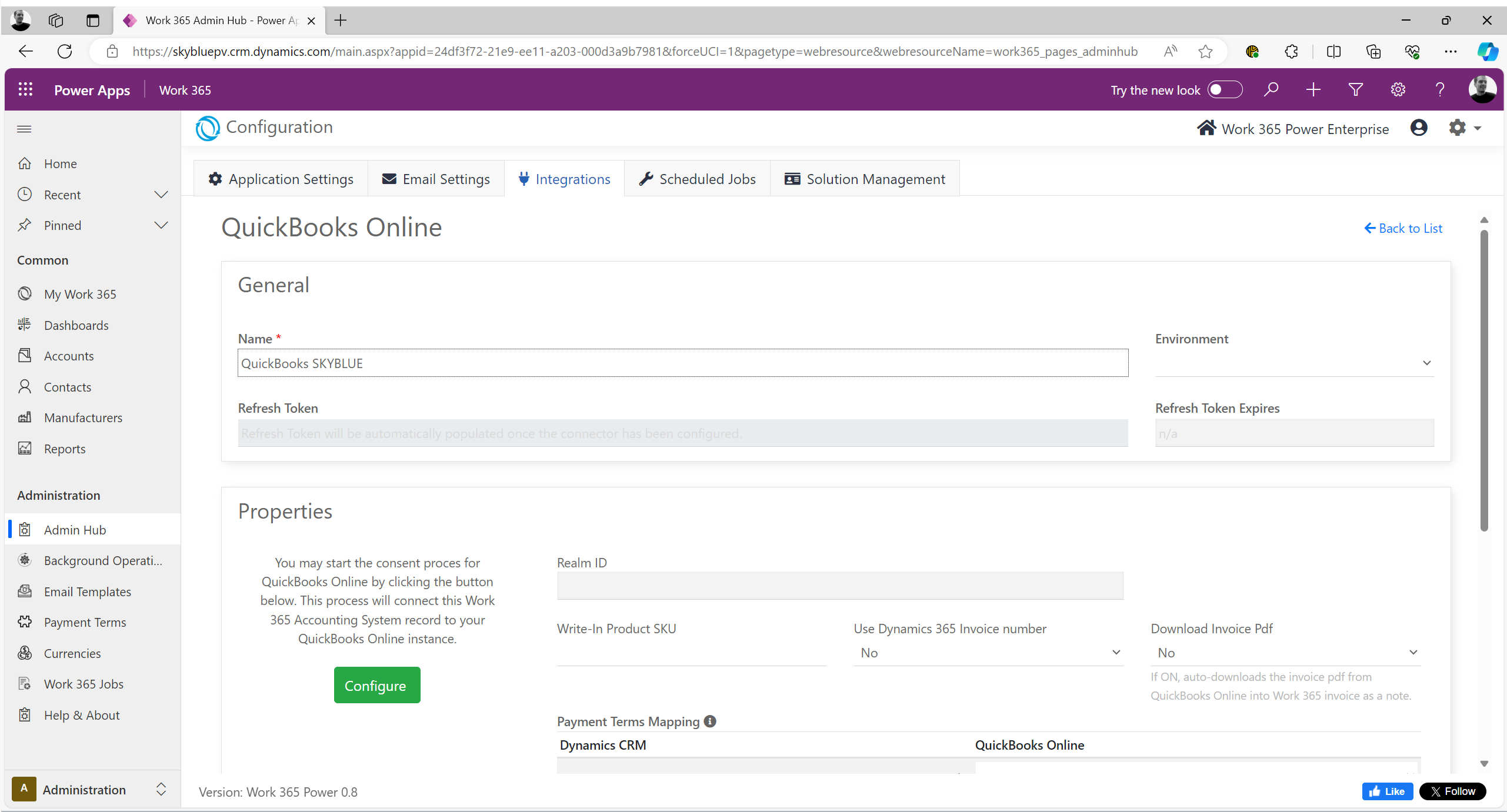Viewport: 1507px width, 812px height.
Task: Open the Power Apps app launcher waffle
Action: tap(25, 89)
